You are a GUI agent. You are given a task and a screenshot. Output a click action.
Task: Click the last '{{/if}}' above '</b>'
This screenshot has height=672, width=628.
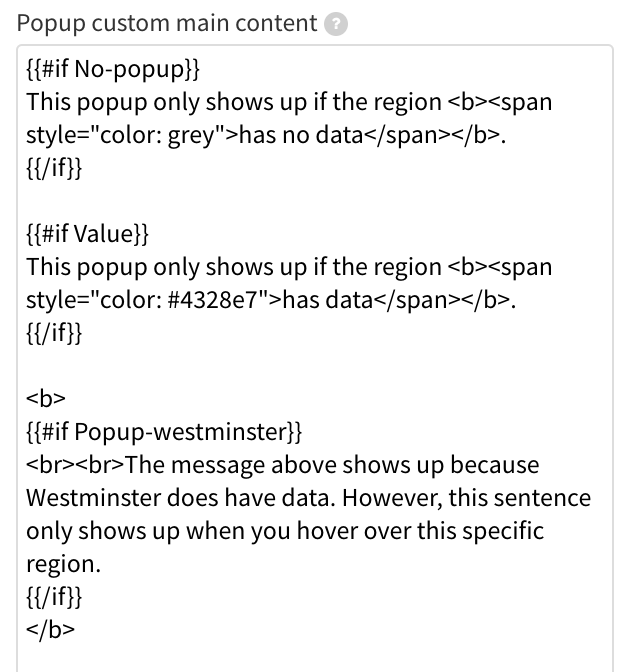[54, 596]
